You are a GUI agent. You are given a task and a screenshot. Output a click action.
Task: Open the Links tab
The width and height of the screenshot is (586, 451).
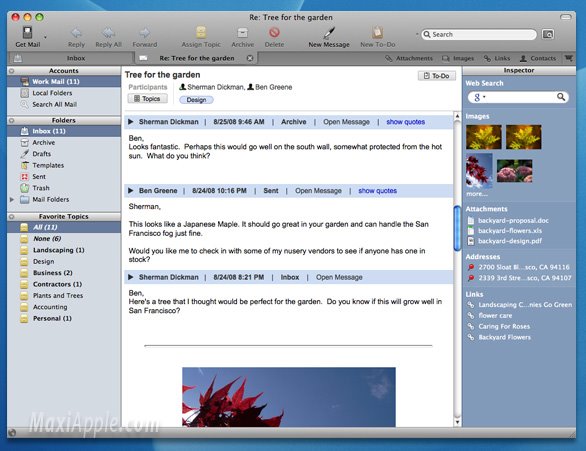click(497, 58)
